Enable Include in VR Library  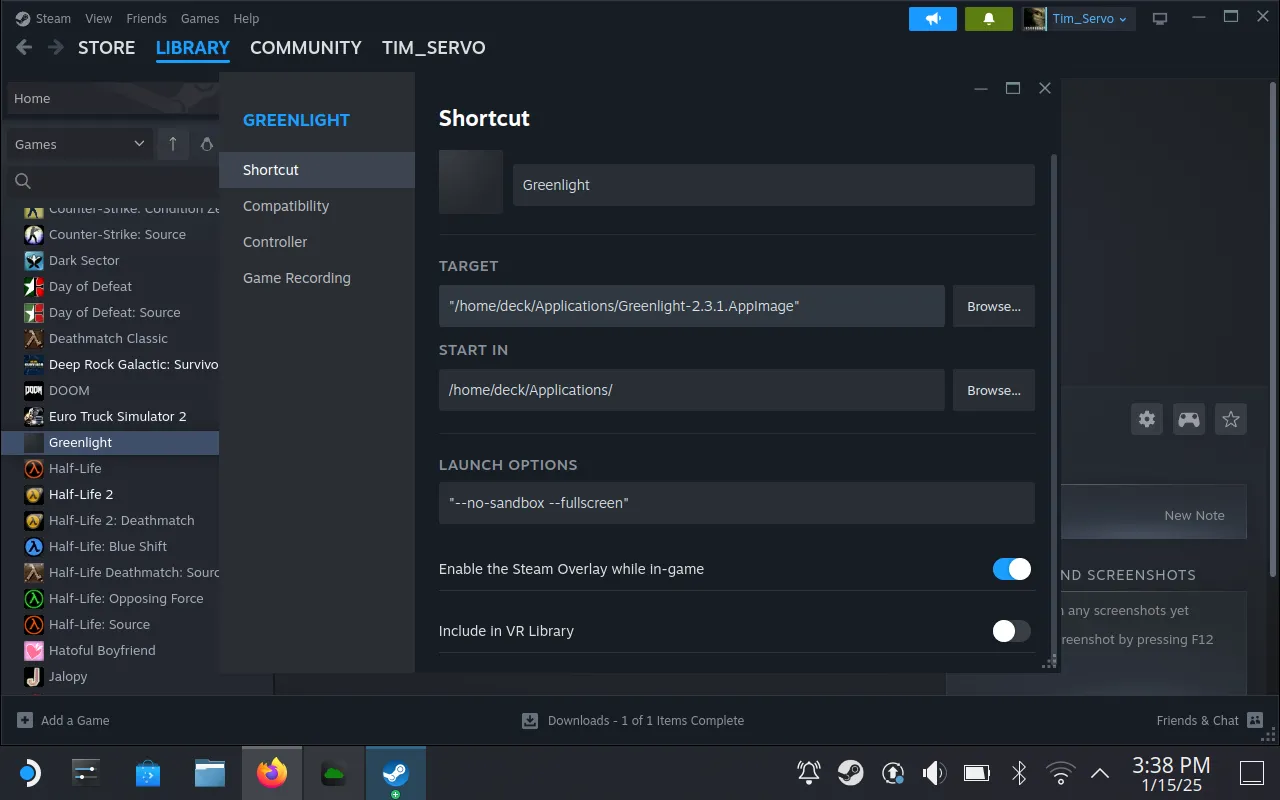(x=1011, y=631)
